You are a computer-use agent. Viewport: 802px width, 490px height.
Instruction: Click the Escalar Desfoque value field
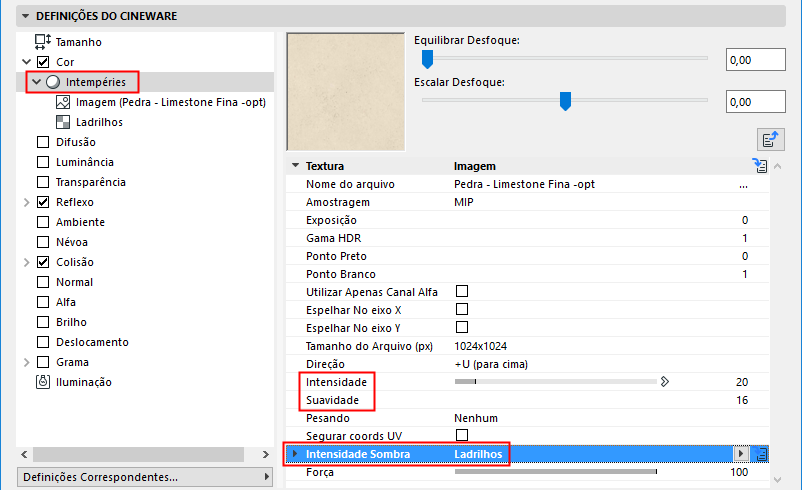coord(755,102)
